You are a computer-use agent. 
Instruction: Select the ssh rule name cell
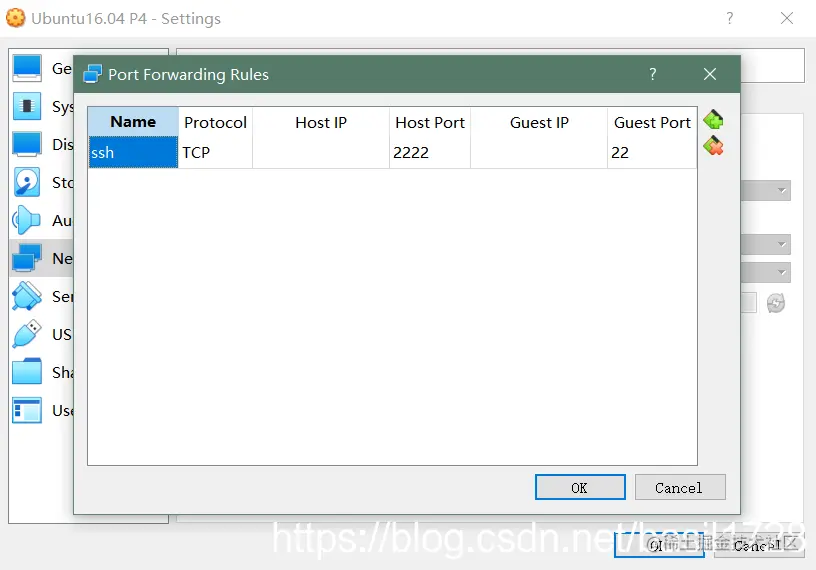tap(133, 153)
